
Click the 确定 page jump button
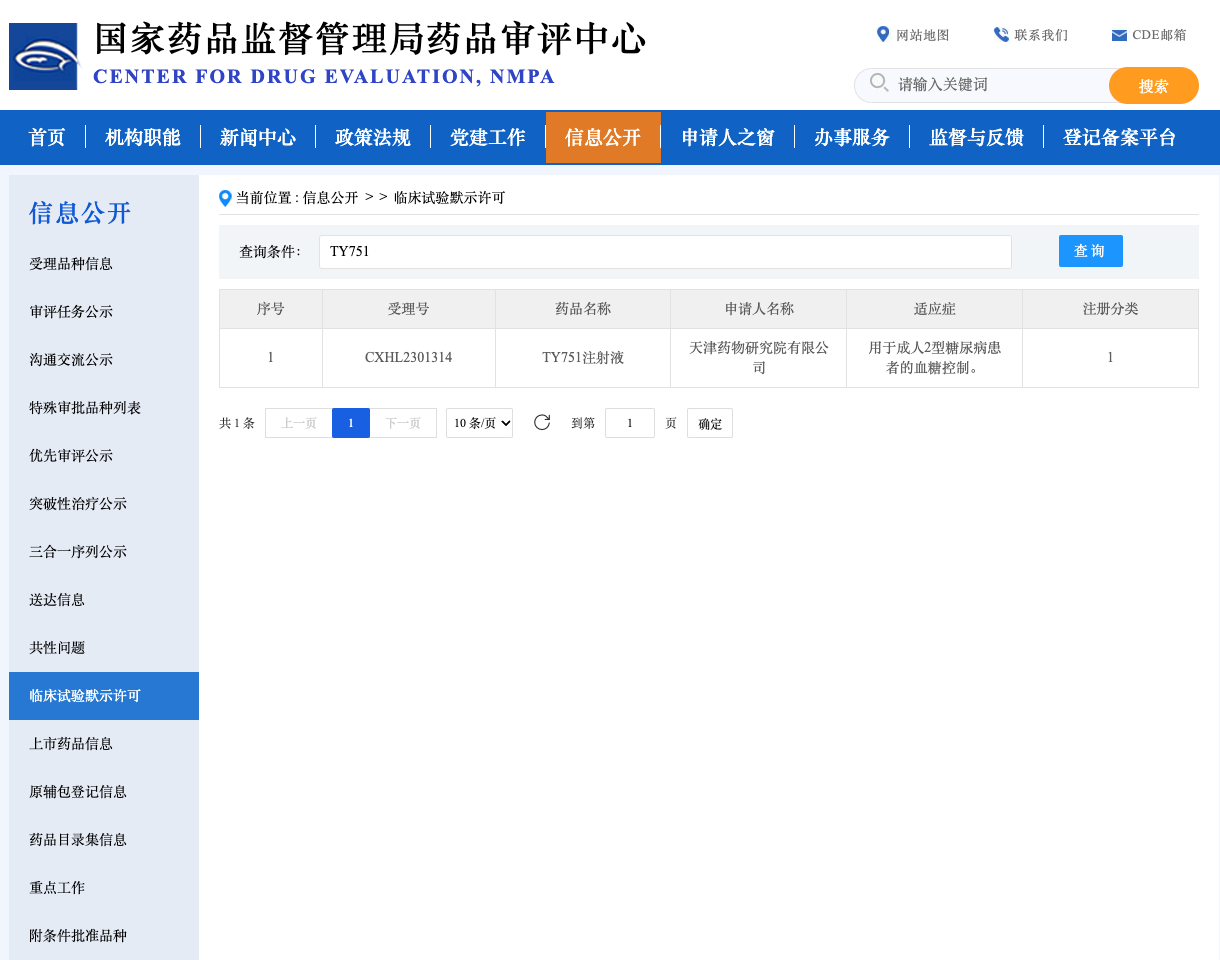[x=710, y=423]
